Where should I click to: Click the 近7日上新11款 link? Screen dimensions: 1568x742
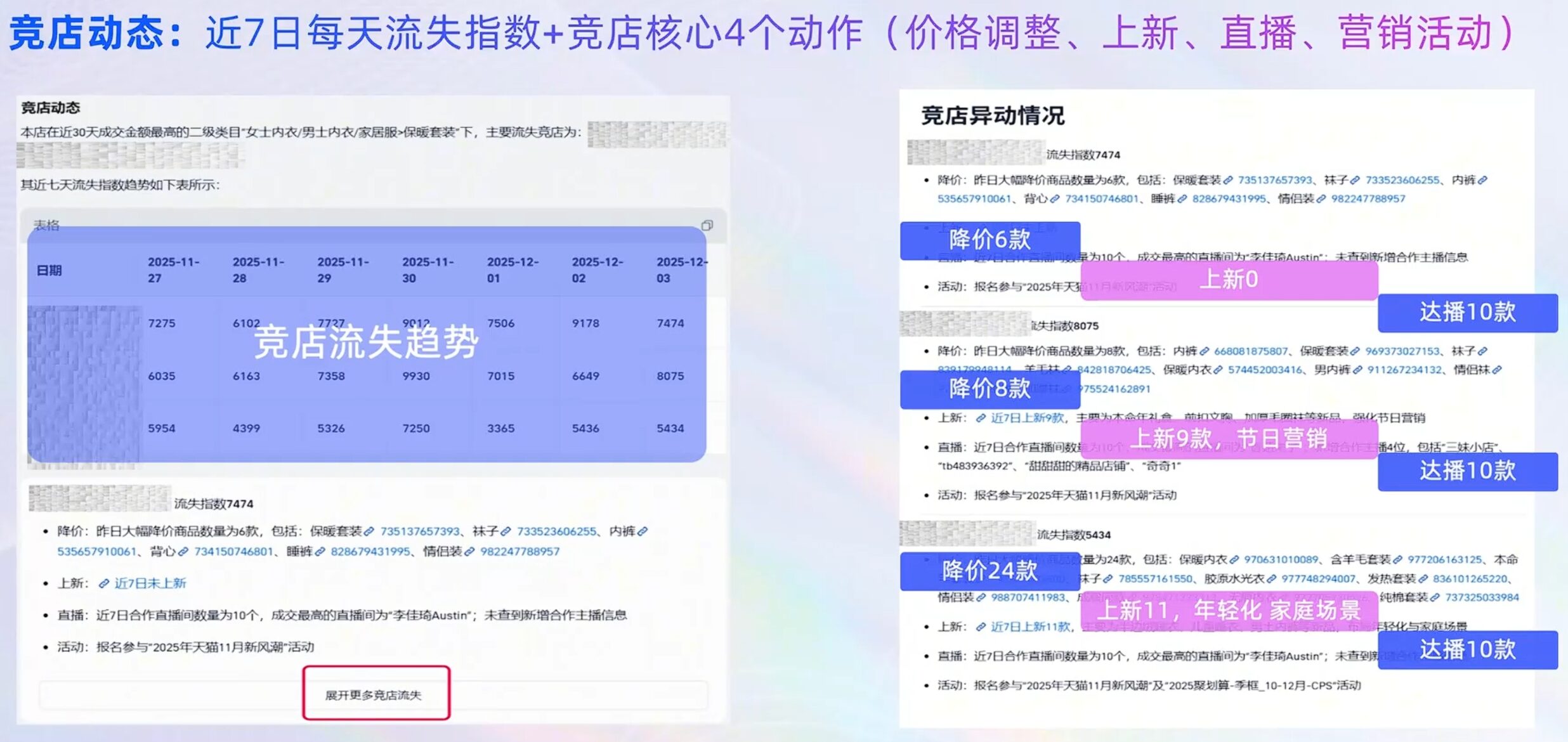(x=1031, y=627)
